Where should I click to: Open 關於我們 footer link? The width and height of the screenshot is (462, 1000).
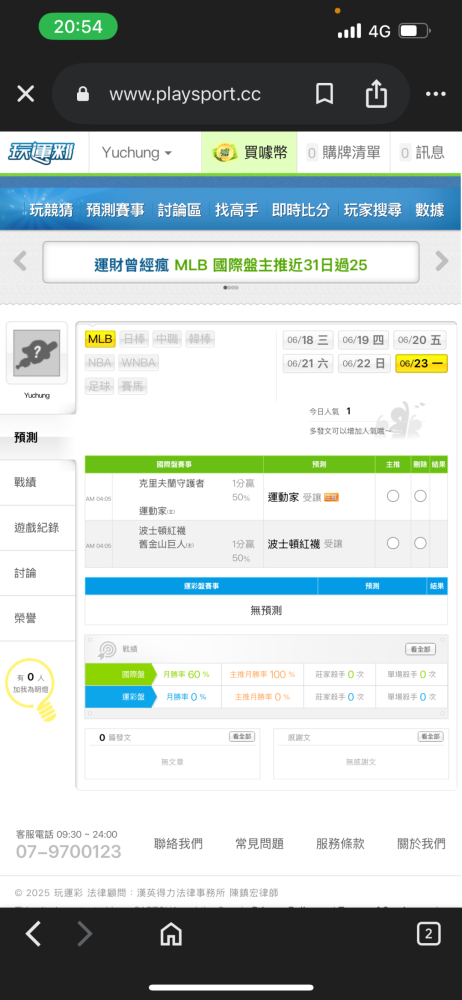tap(421, 844)
